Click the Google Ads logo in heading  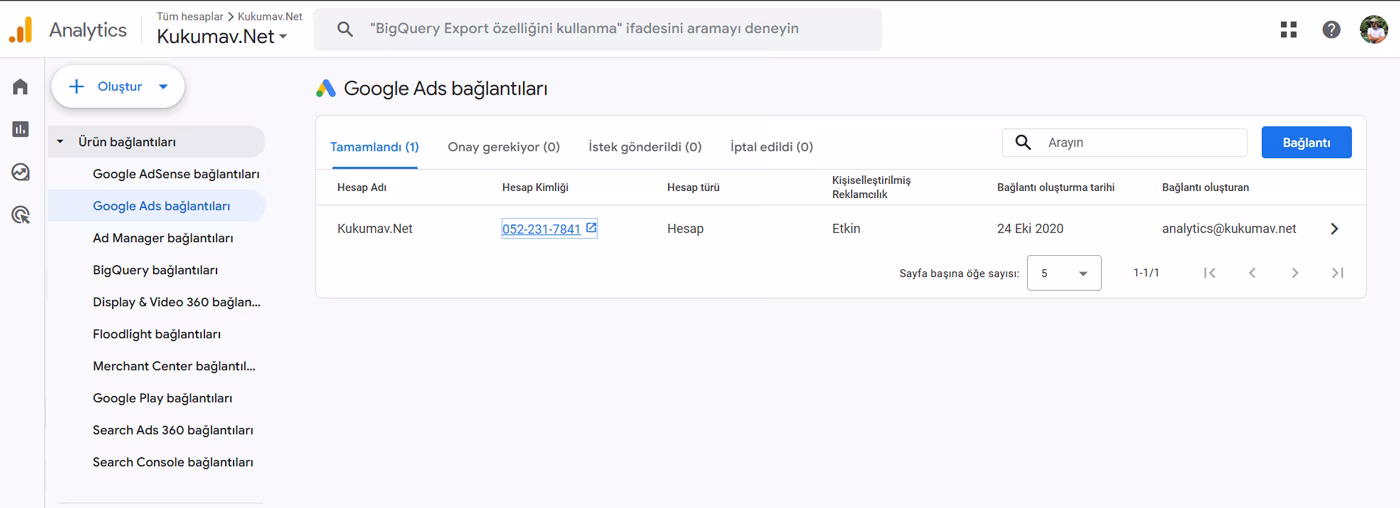326,88
